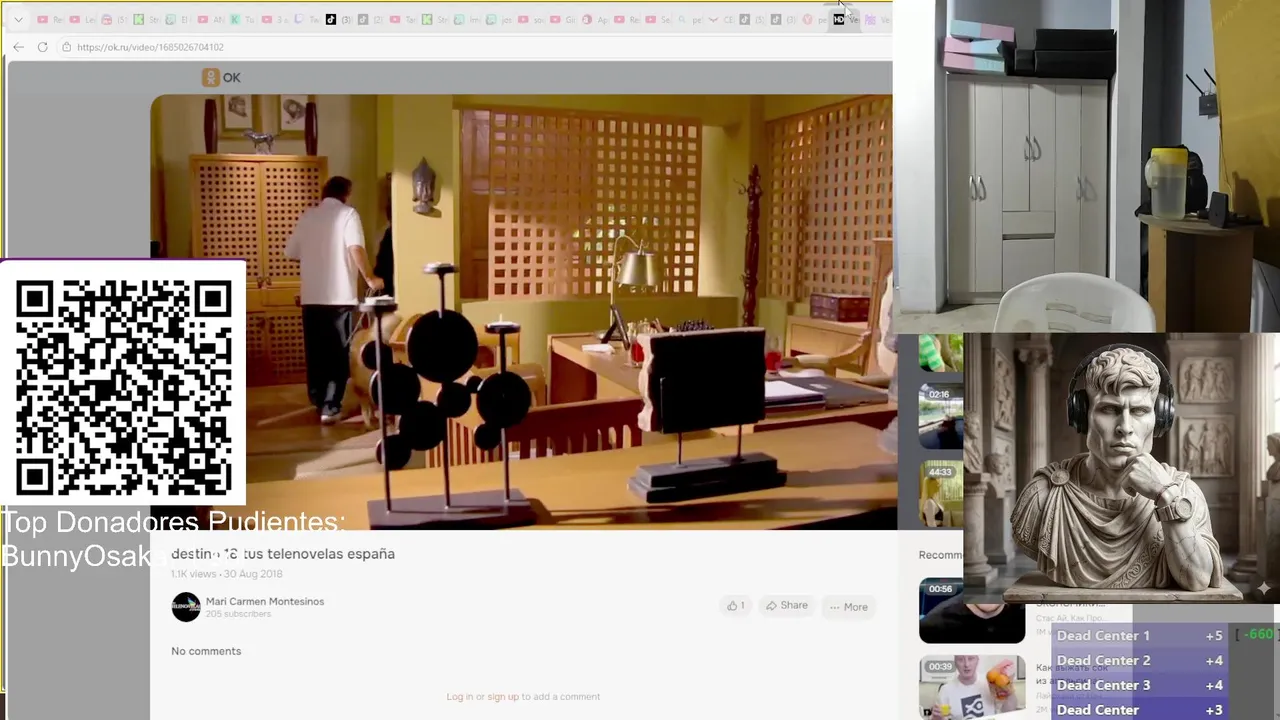
Task: Like the video with thumbs-up button
Action: click(736, 606)
